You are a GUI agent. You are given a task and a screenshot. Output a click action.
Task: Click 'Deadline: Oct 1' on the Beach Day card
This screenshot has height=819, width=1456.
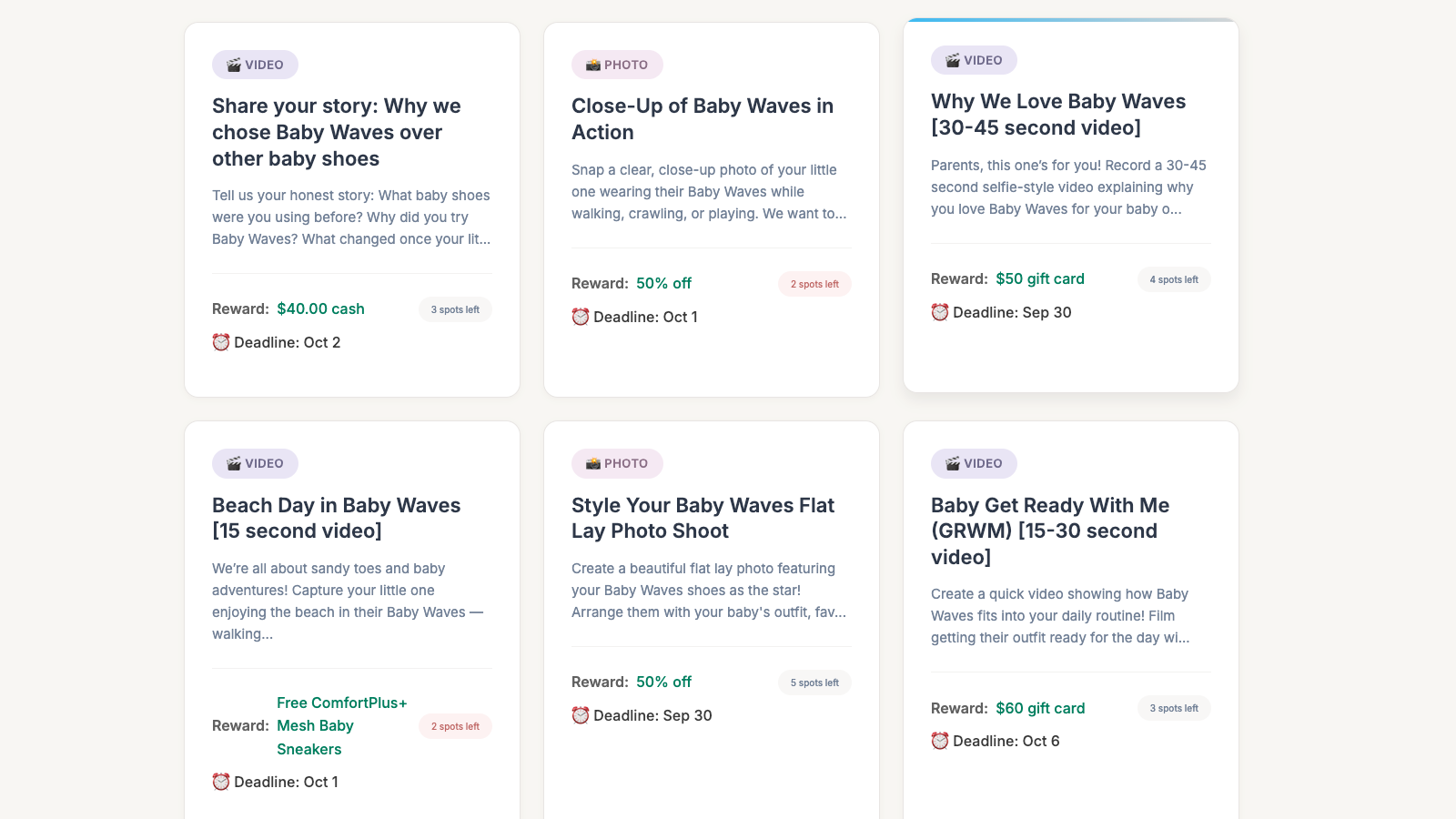[x=286, y=782]
